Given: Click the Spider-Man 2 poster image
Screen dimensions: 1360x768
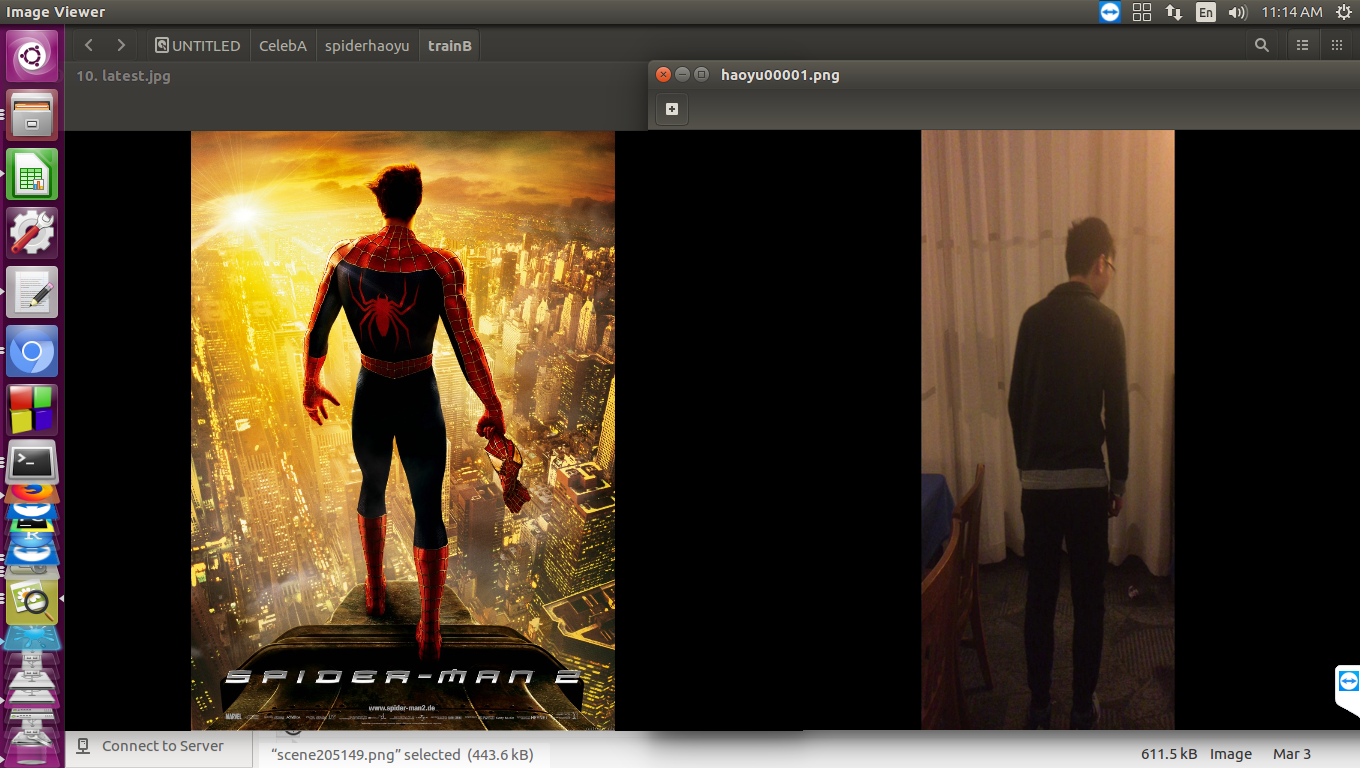Looking at the screenshot, I should 403,430.
